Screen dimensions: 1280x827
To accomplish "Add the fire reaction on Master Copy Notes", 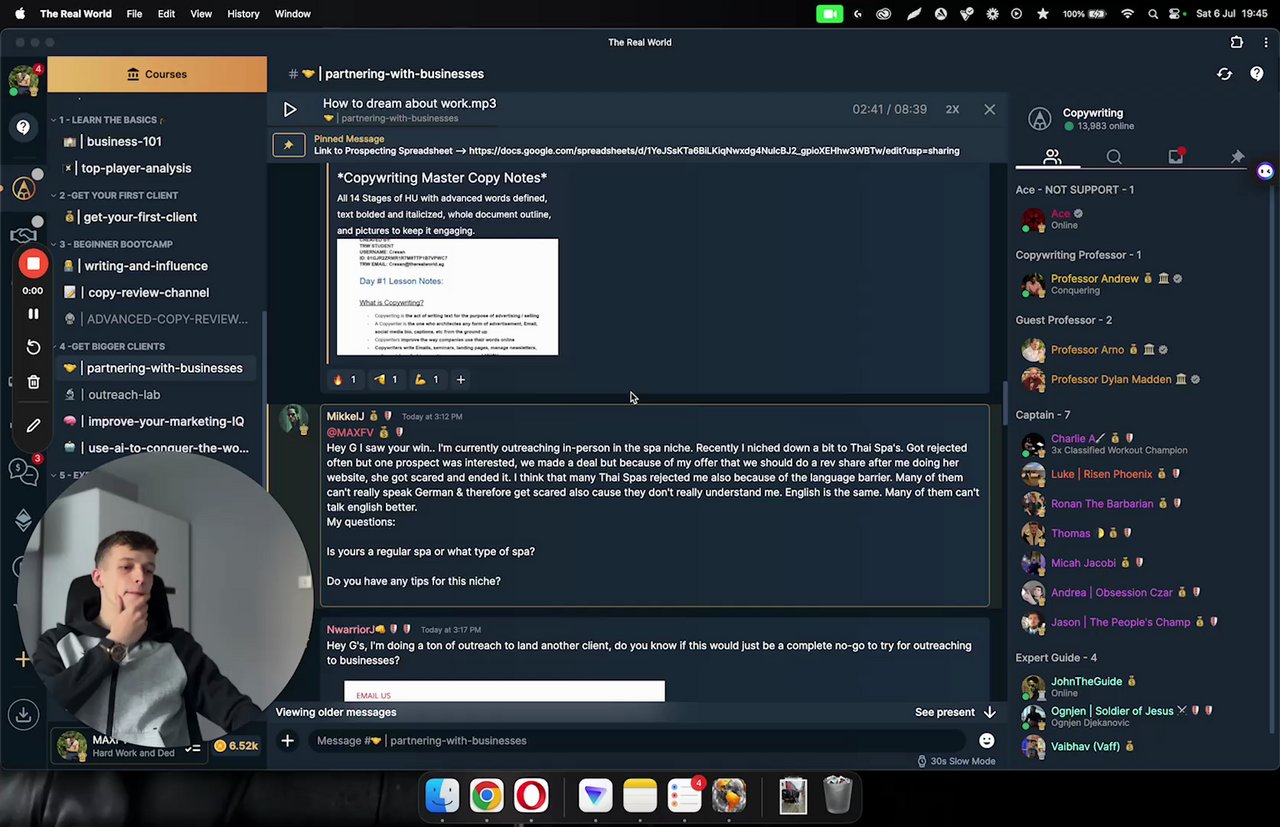I will (x=344, y=380).
